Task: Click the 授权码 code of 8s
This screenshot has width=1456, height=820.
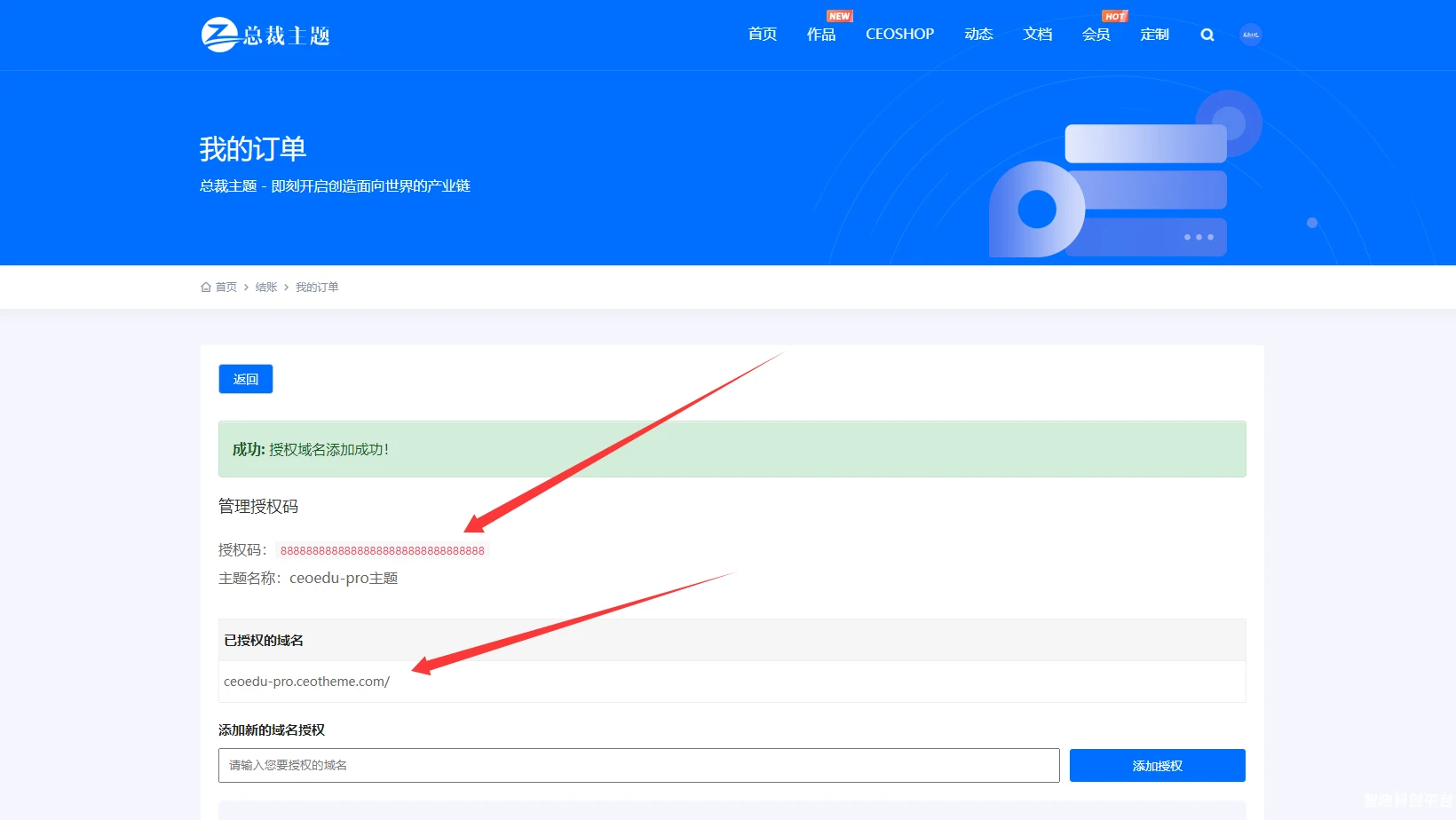Action: pyautogui.click(x=382, y=551)
